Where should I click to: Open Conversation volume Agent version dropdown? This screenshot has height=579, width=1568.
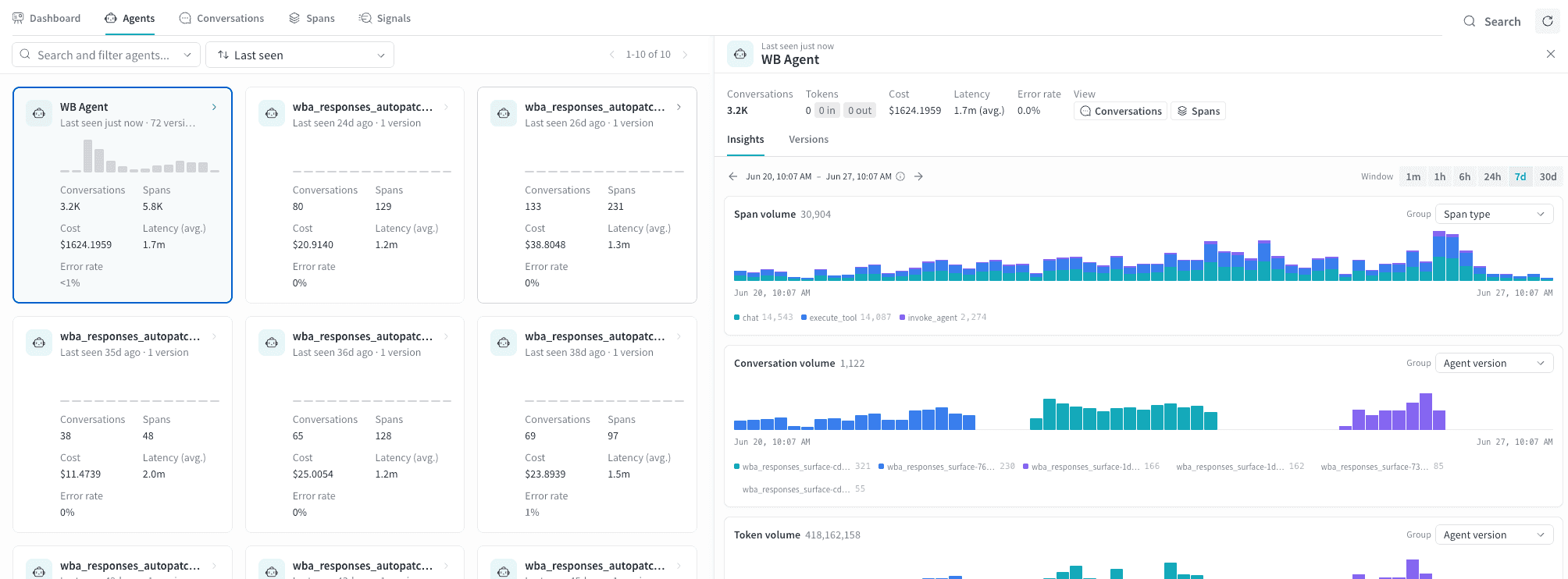click(1494, 363)
